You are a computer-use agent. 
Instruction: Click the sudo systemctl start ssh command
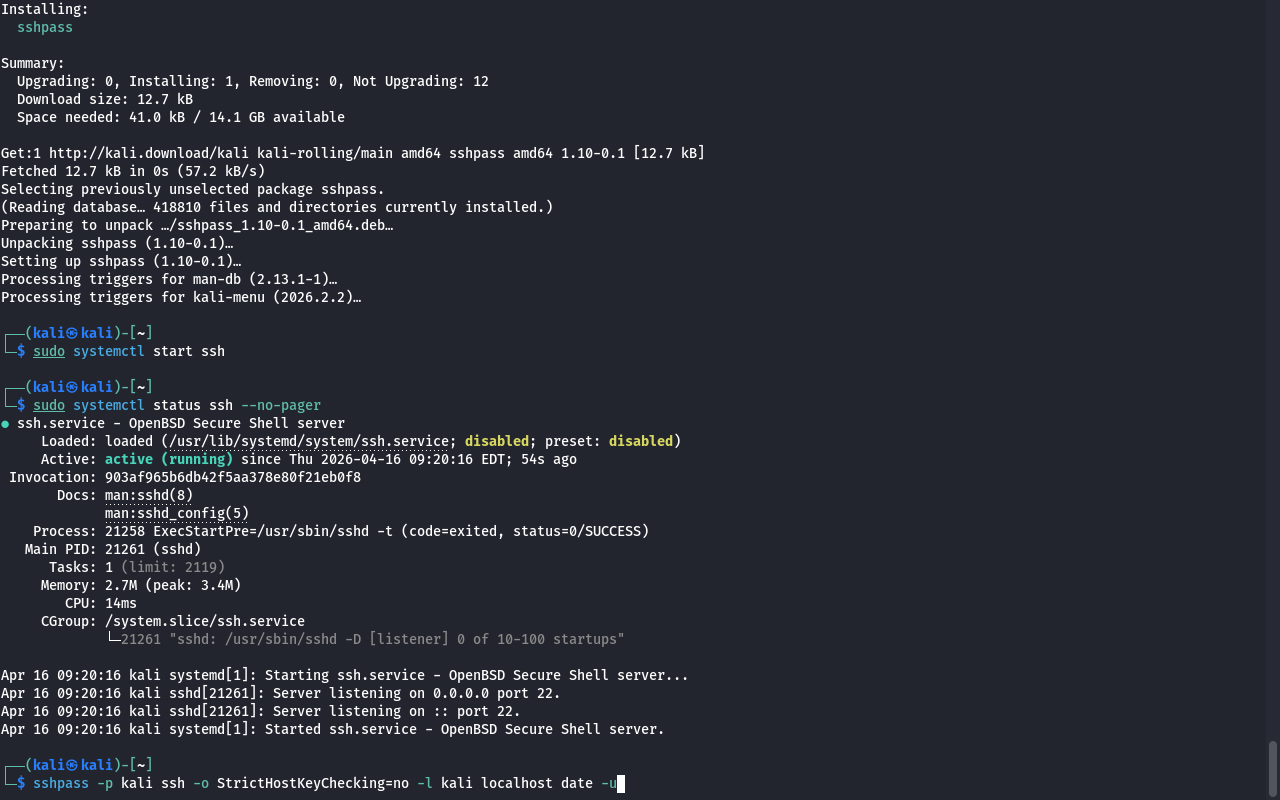click(x=129, y=351)
